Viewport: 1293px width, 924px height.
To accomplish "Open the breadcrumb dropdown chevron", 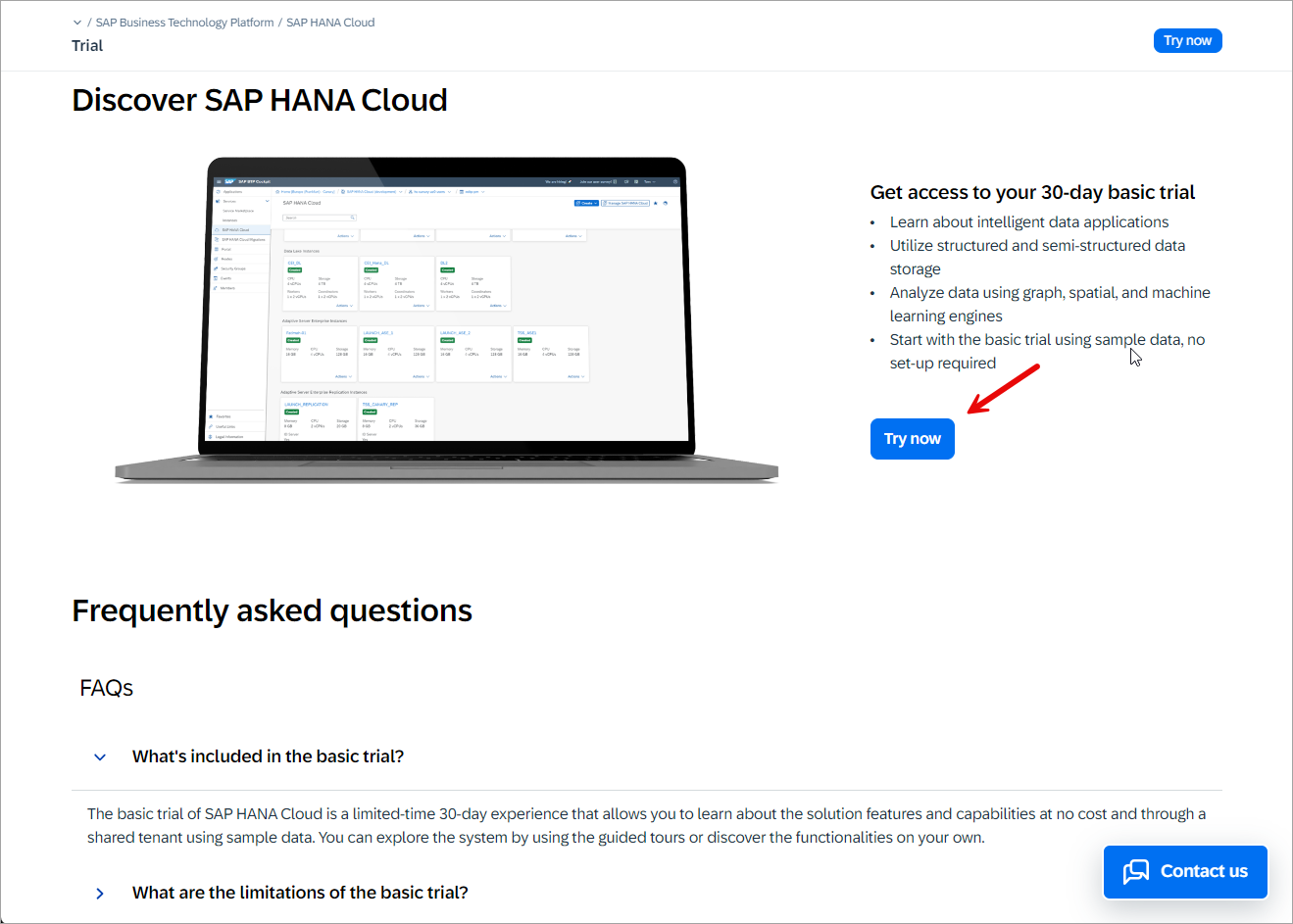I will pyautogui.click(x=77, y=23).
